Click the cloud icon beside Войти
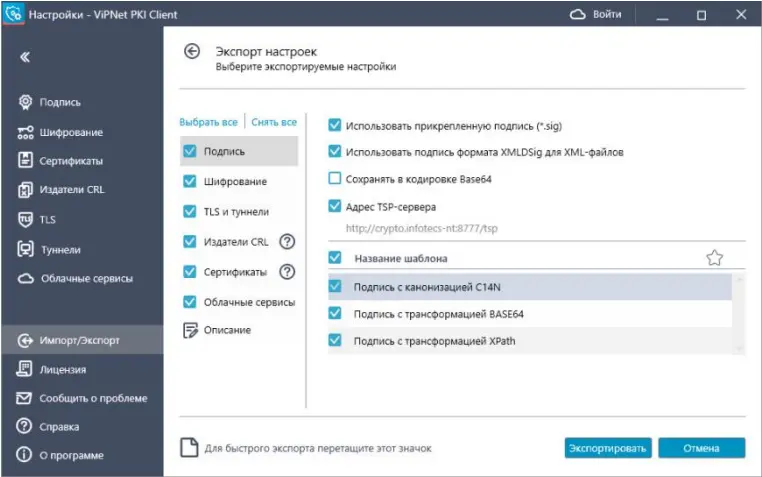This screenshot has height=477, width=762. (577, 15)
